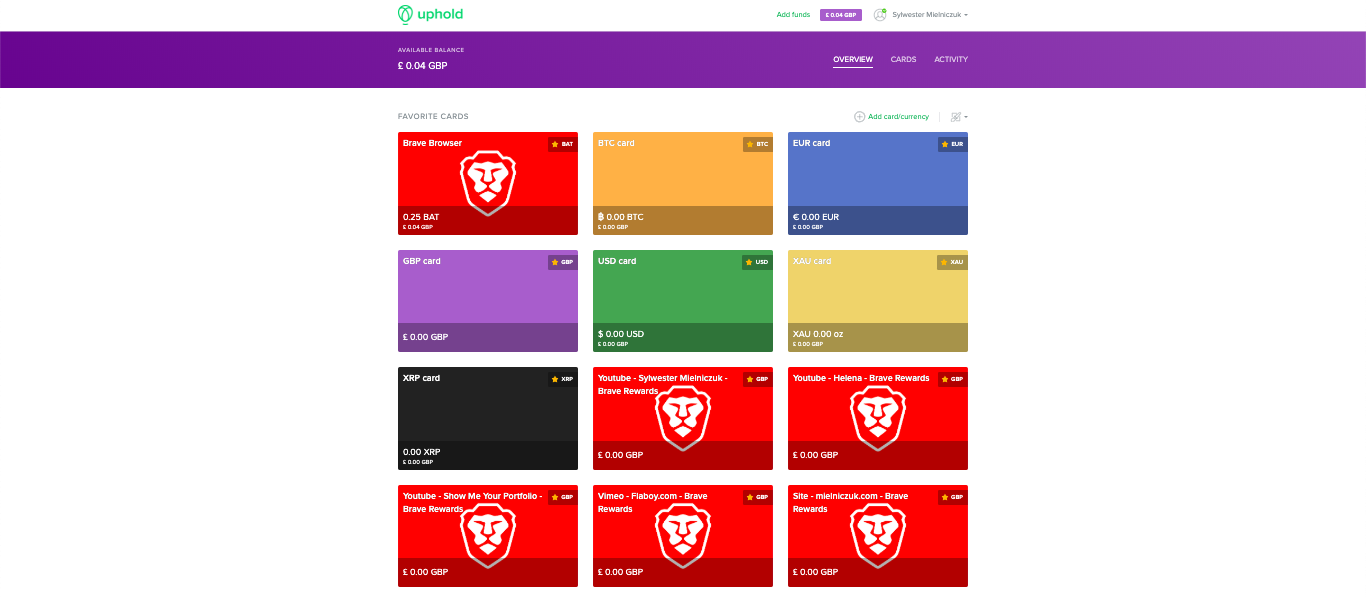Click the "0.00 BTC" balance text
Viewport: 1366px width, 598px height.
click(621, 217)
